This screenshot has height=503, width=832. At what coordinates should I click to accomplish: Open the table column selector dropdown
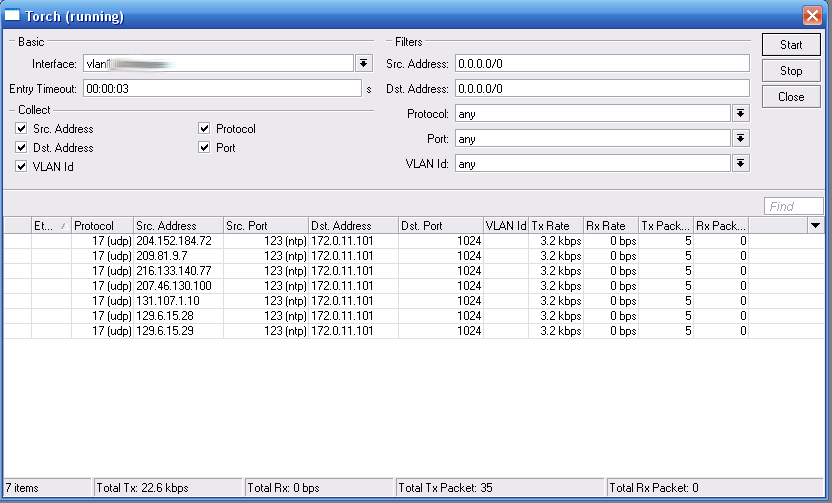point(816,226)
